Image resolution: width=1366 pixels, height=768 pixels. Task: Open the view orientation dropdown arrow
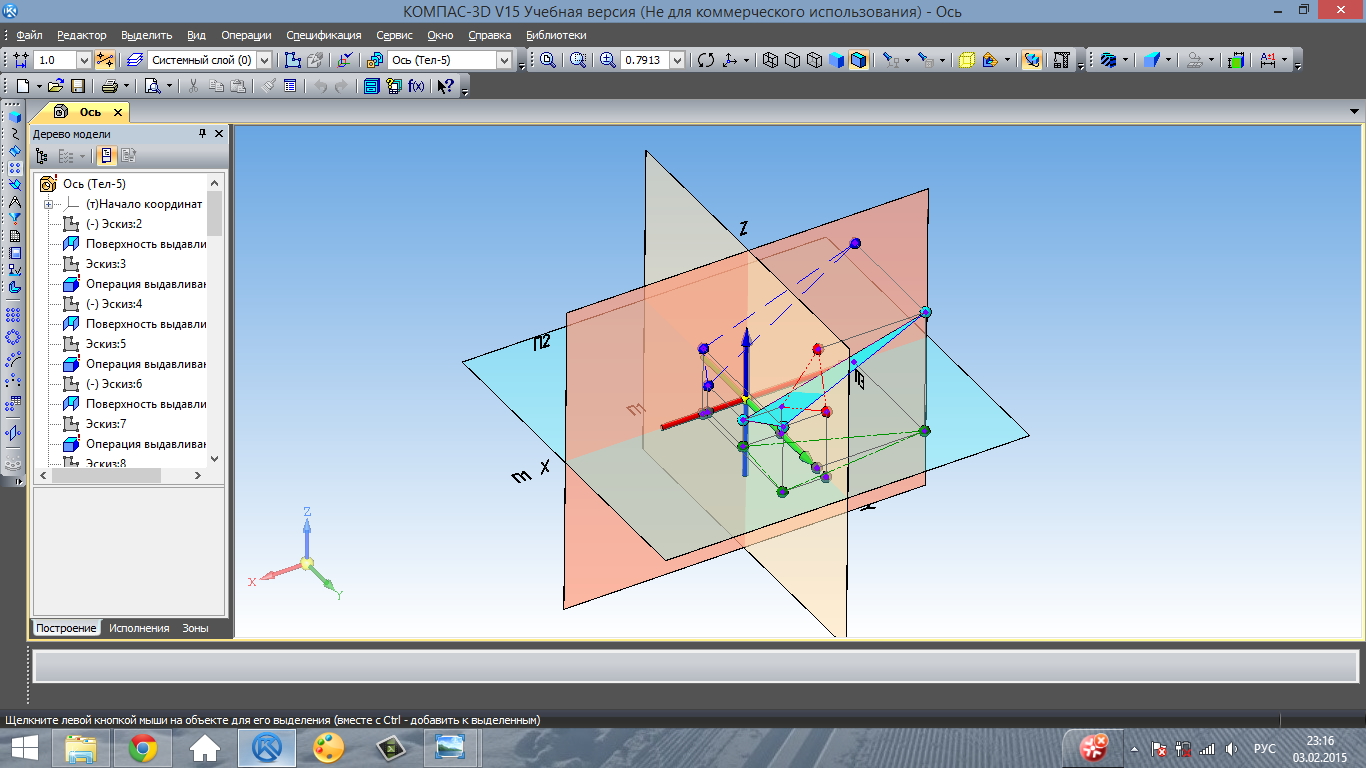tap(746, 60)
